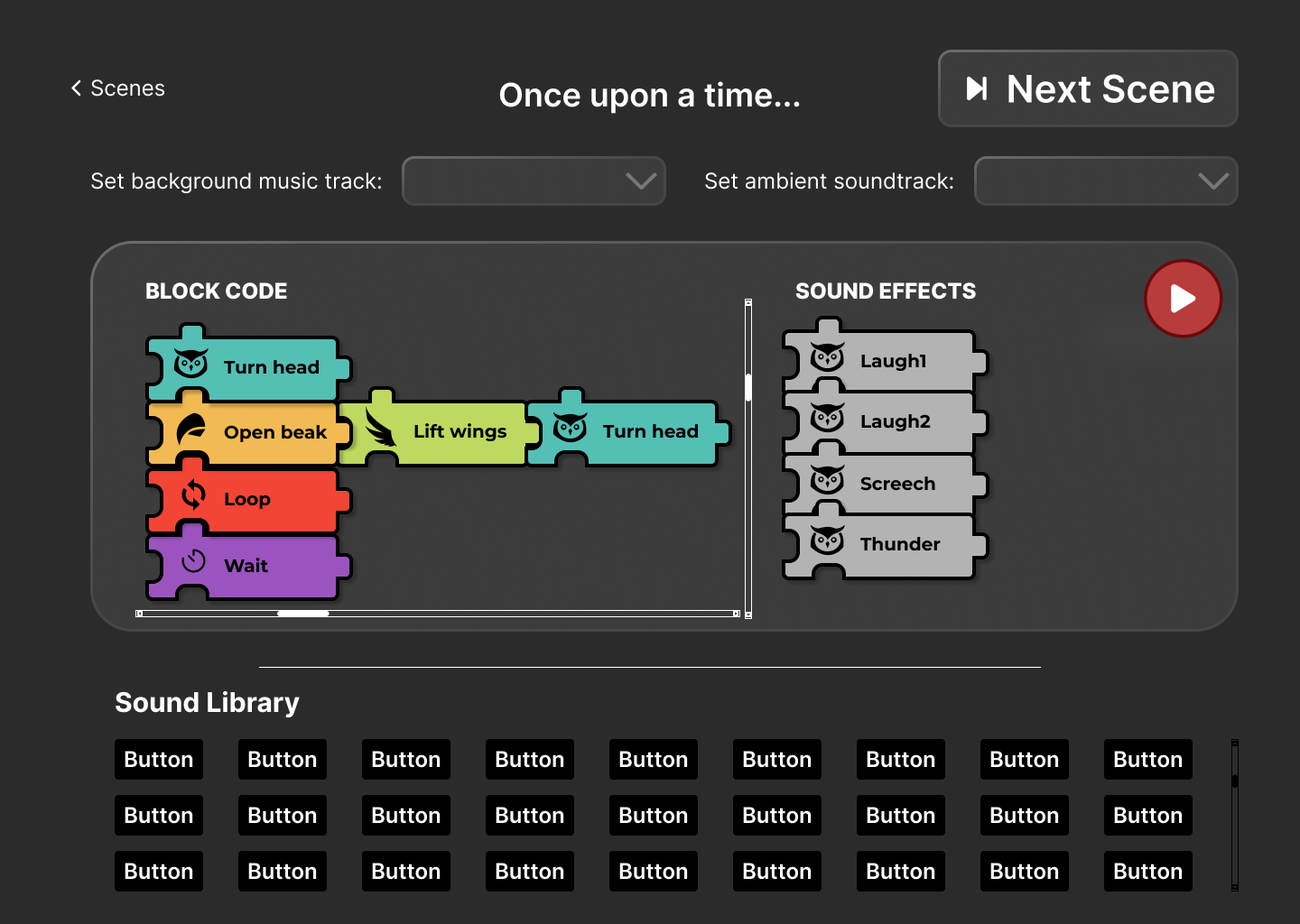This screenshot has width=1300, height=924.
Task: Select the loop arrows icon on red block
Action: pyautogui.click(x=193, y=495)
